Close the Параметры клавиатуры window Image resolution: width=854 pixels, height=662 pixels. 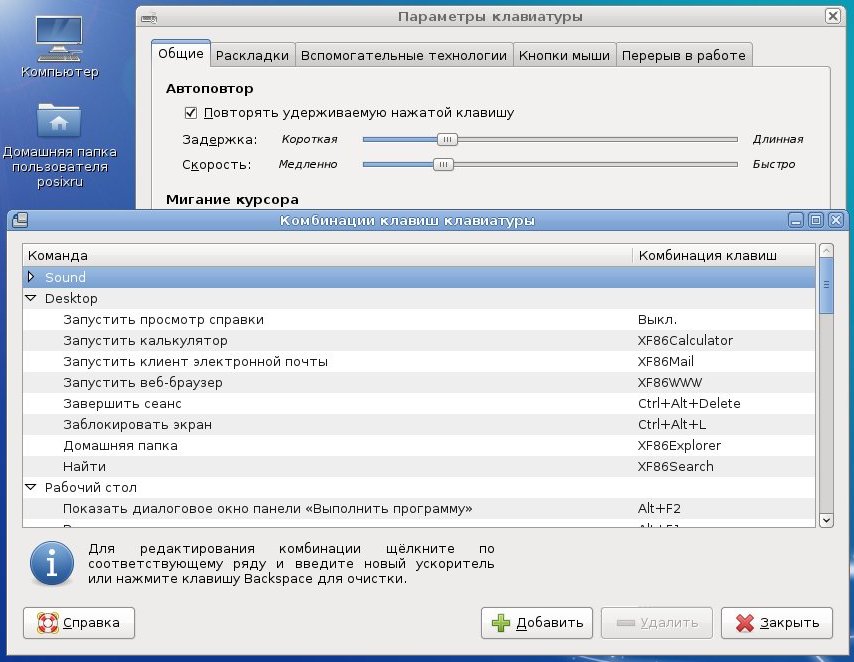click(833, 16)
